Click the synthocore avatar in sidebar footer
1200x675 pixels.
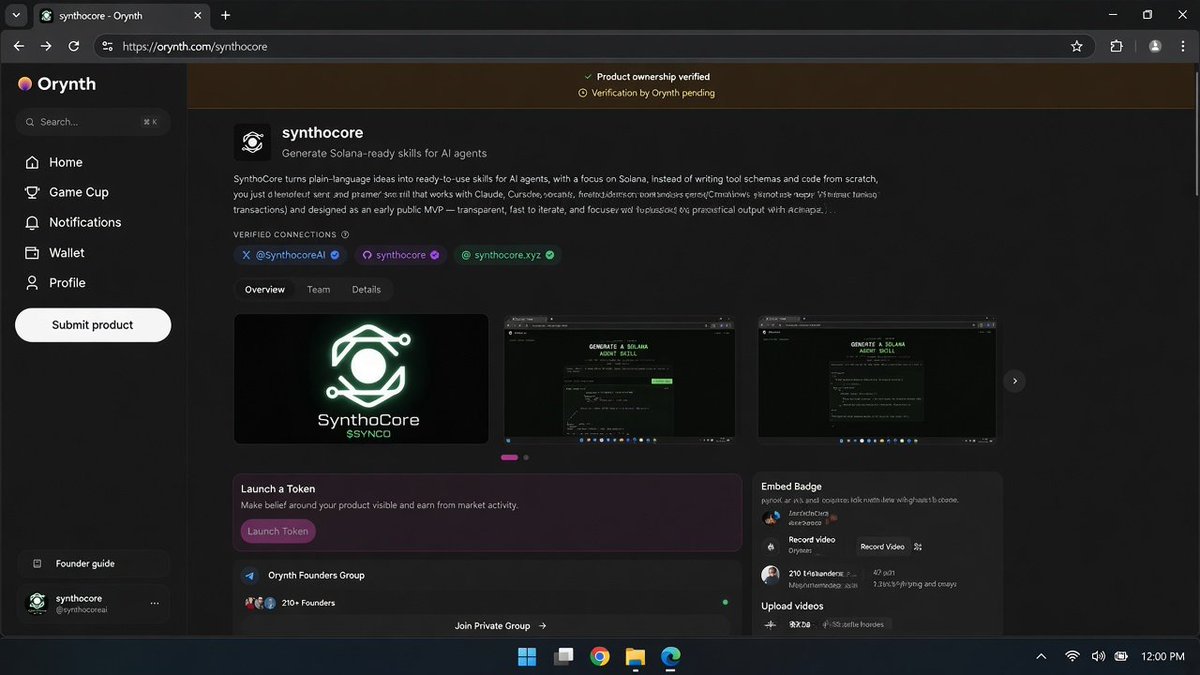[36, 602]
